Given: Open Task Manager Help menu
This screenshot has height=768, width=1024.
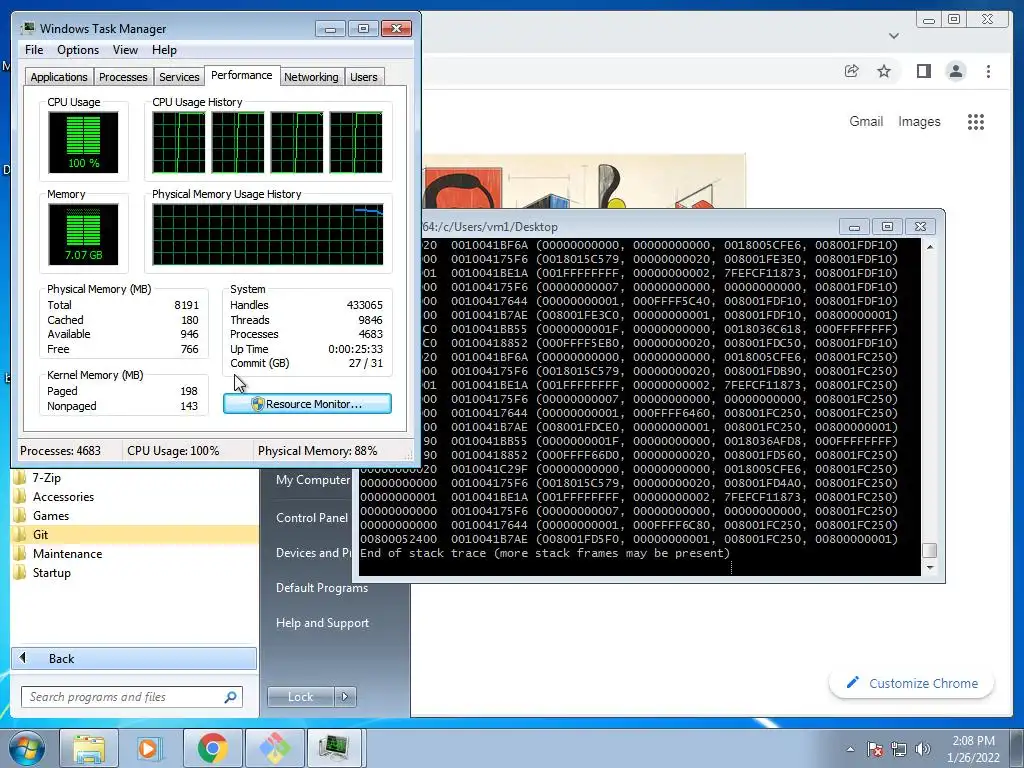Looking at the screenshot, I should pos(164,50).
